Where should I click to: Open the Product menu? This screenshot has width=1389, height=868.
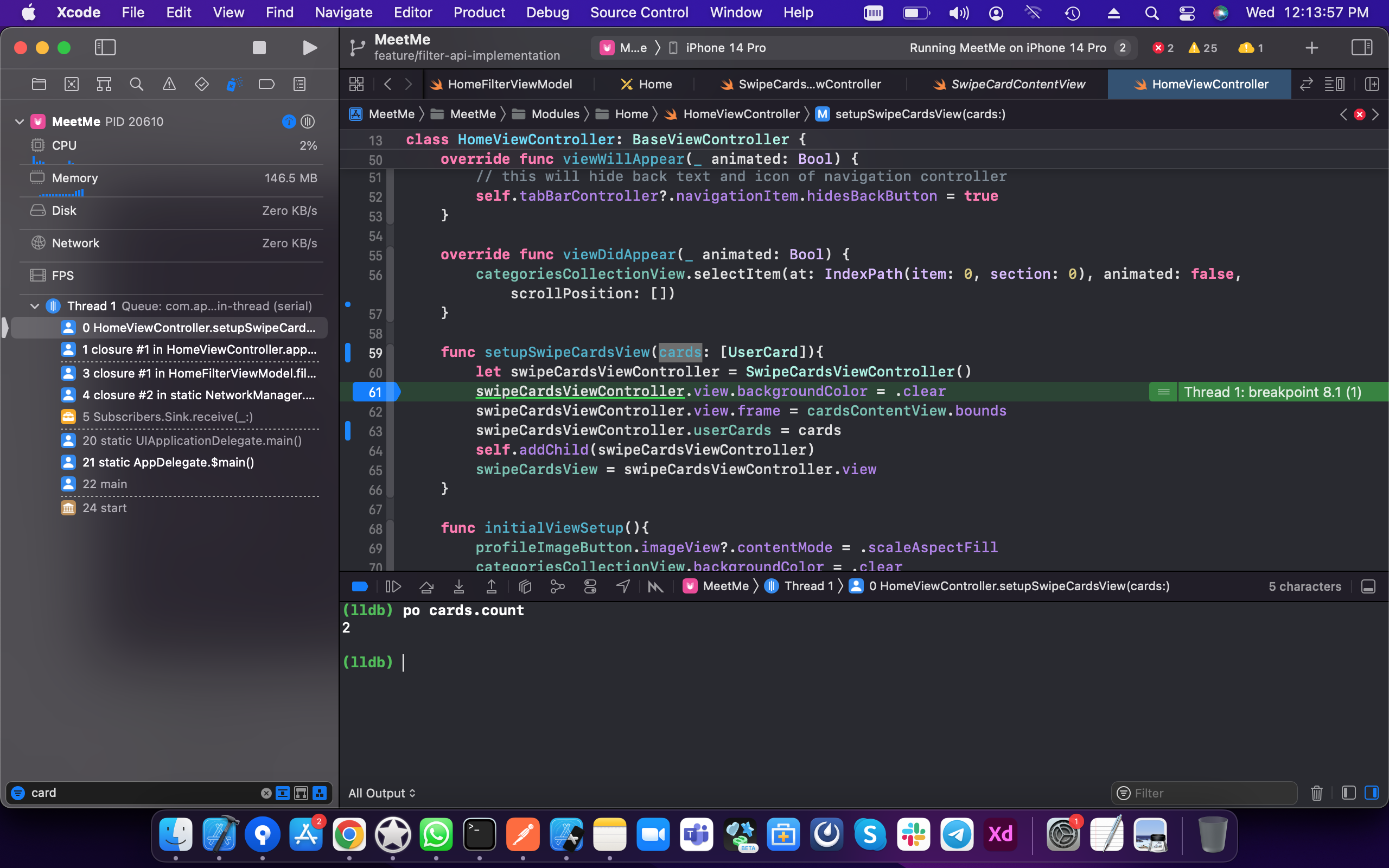(x=479, y=12)
